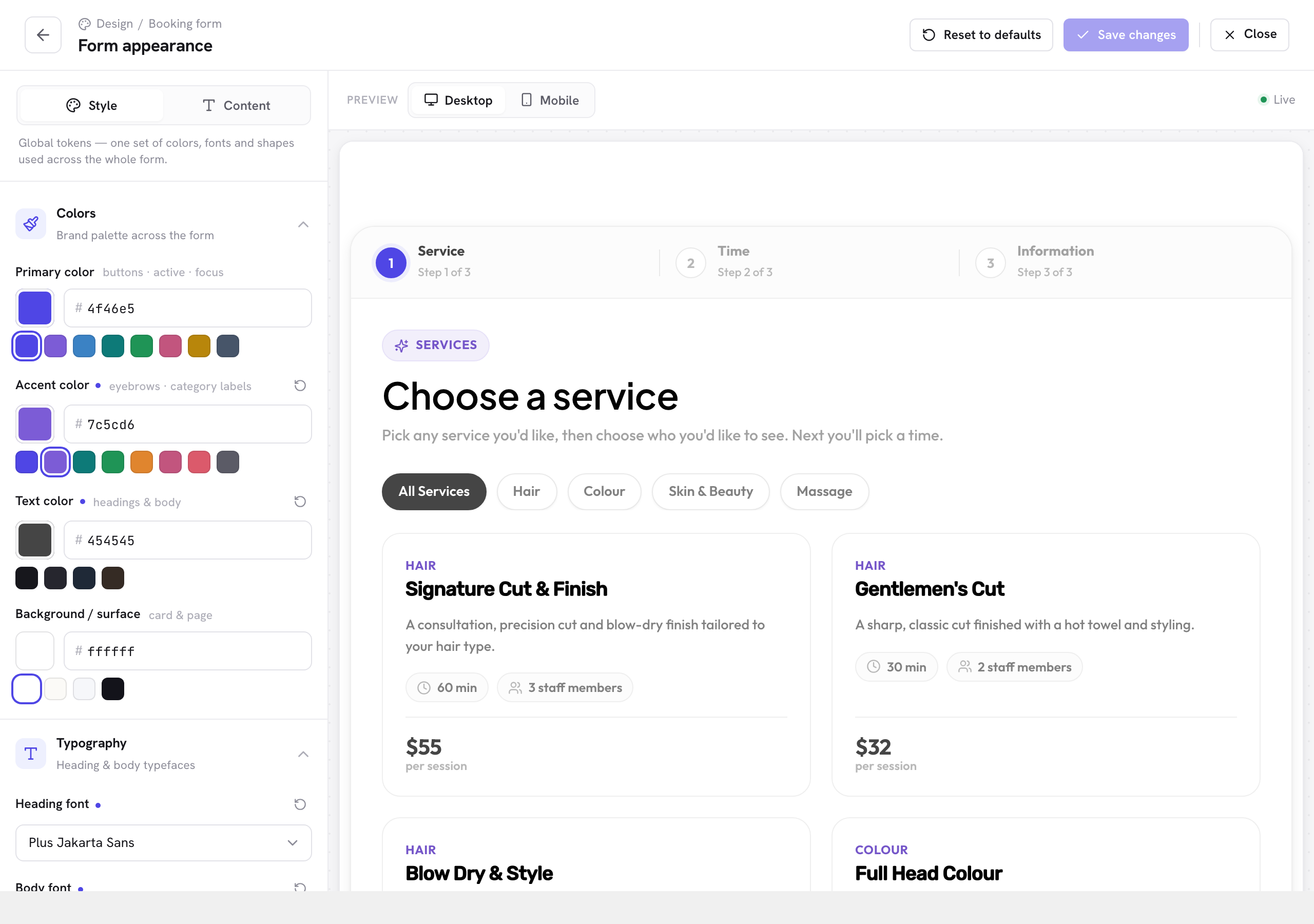Screen dimensions: 1314x924
Task: Filter by All Services
Action: click(x=434, y=491)
